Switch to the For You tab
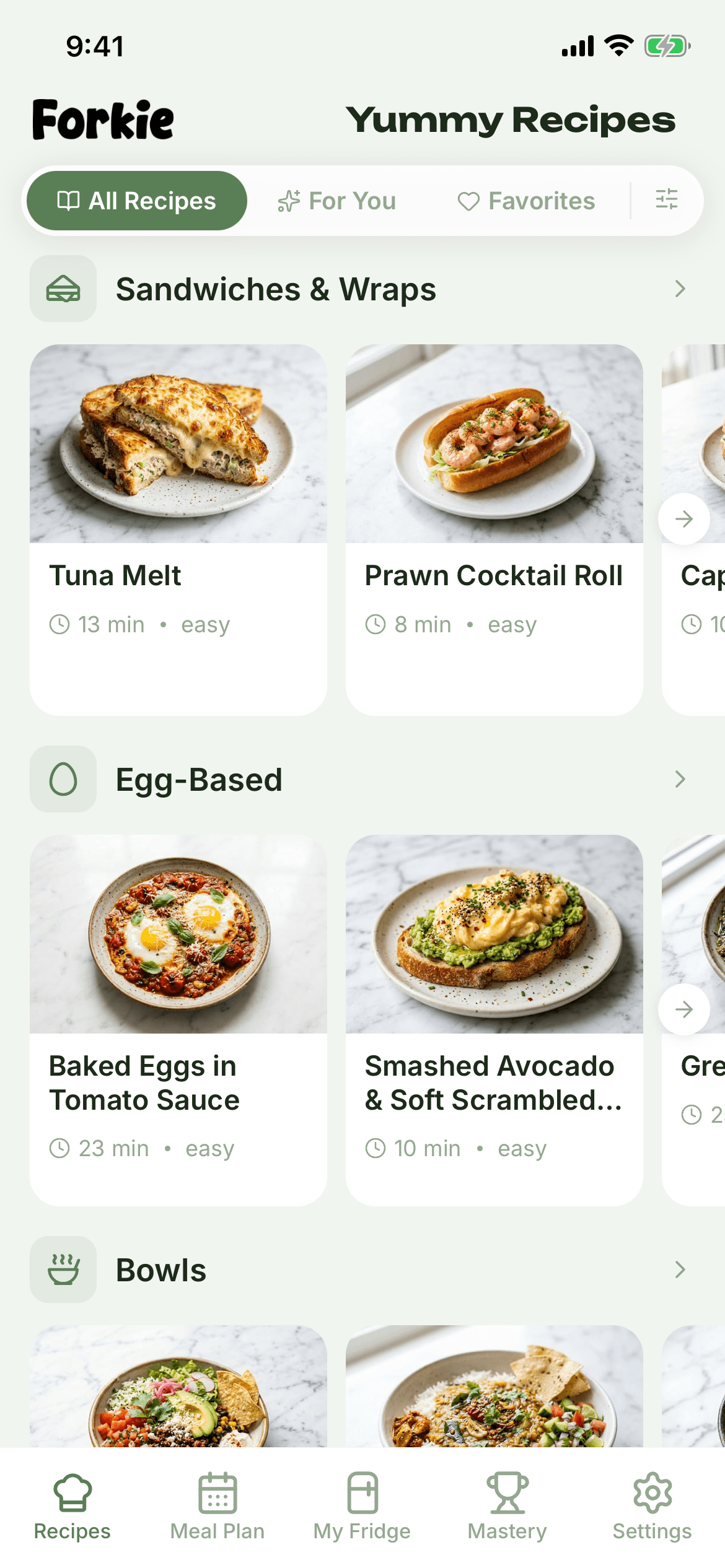Screen dimensions: 725x1568 tap(338, 200)
